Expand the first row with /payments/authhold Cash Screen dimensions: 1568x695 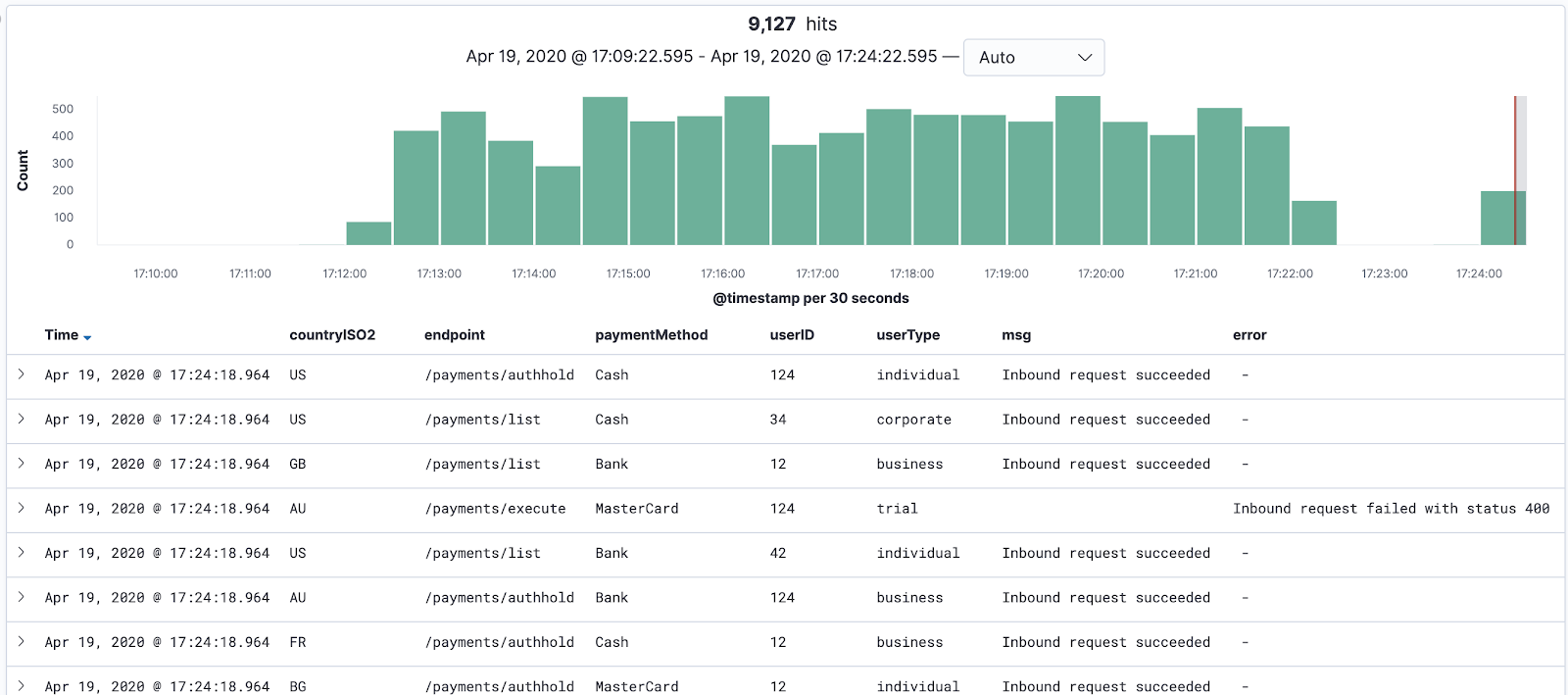[21, 374]
